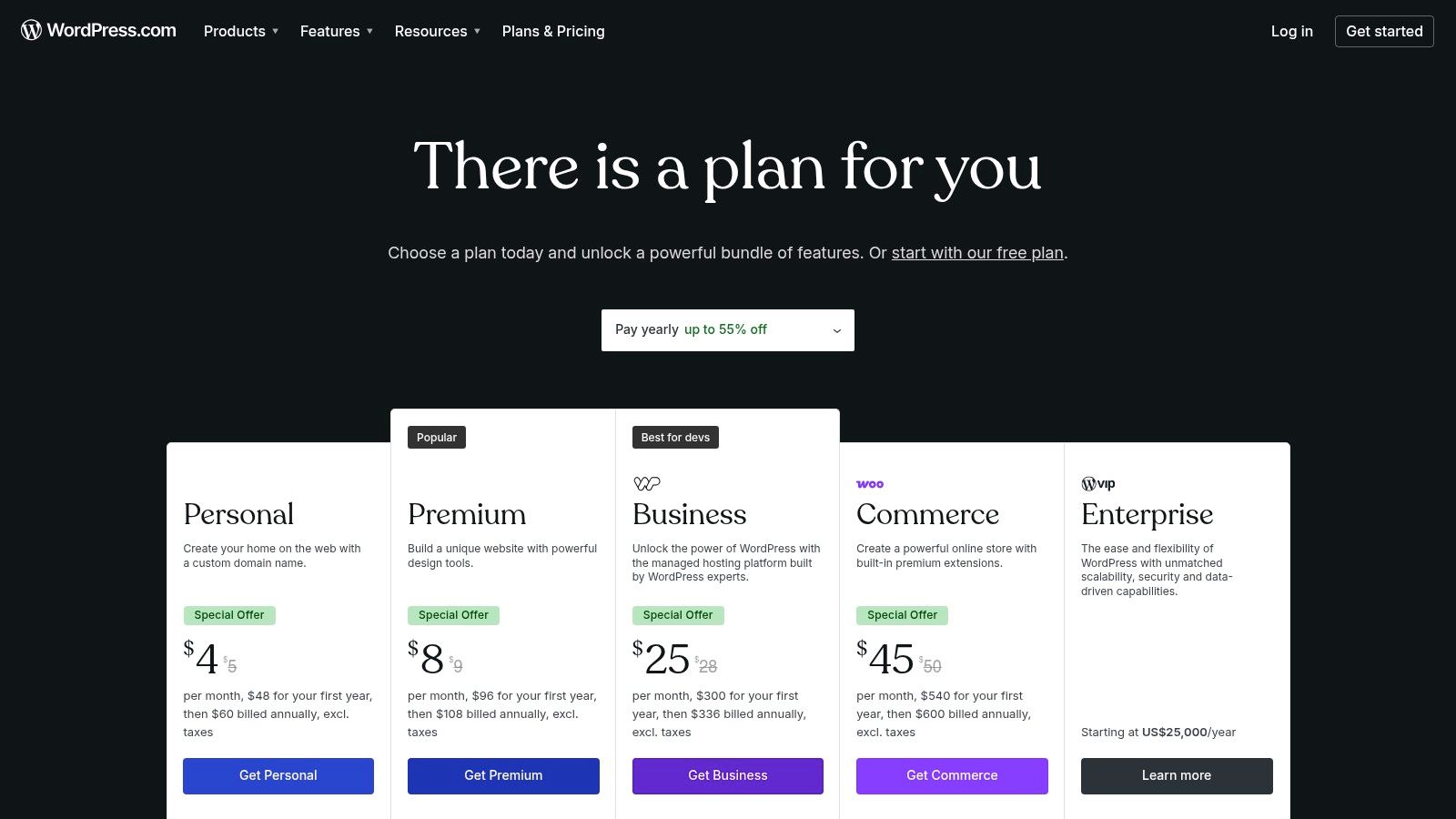Open the start with our free plan link
1456x819 pixels.
pos(976,253)
